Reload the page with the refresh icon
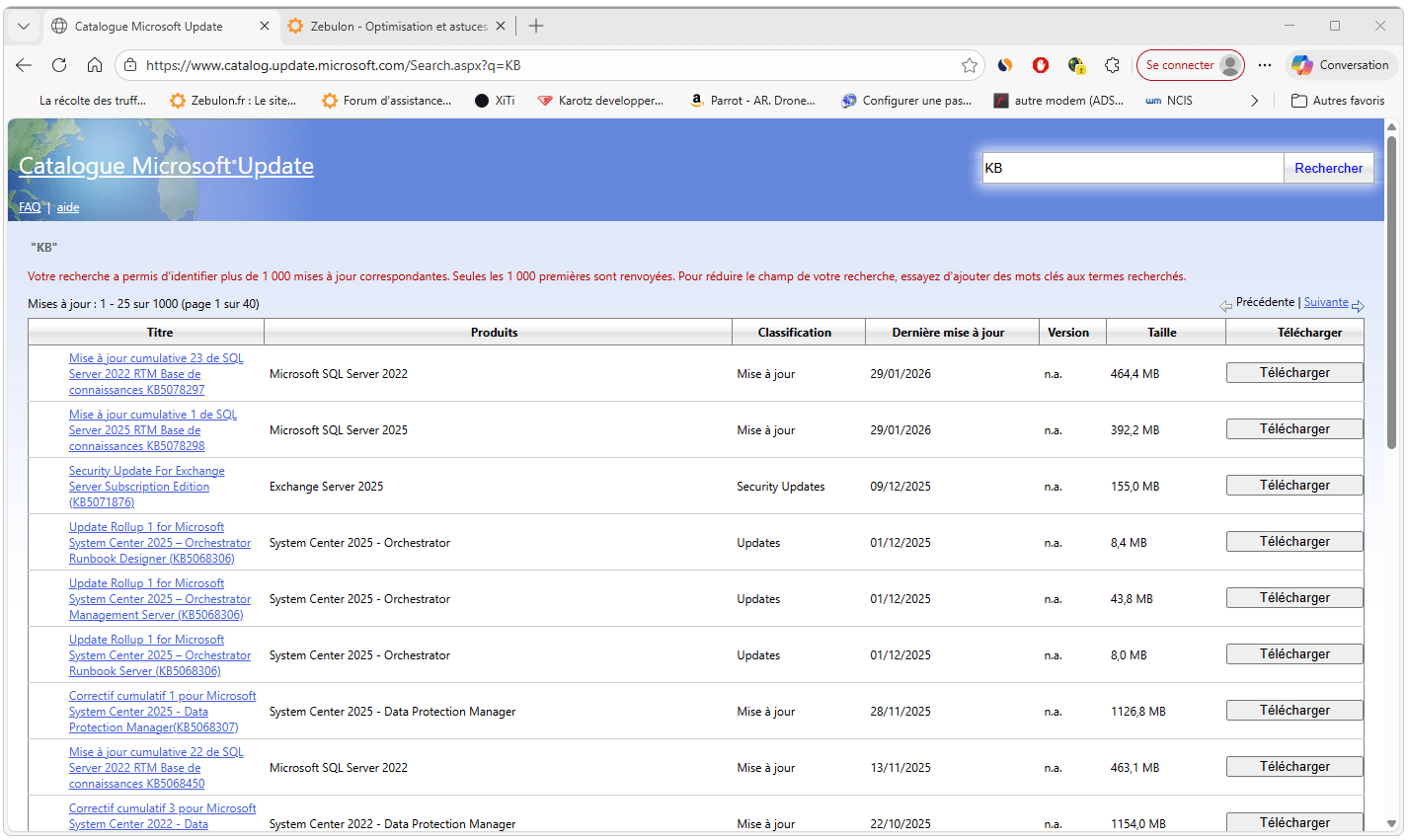 pos(59,65)
